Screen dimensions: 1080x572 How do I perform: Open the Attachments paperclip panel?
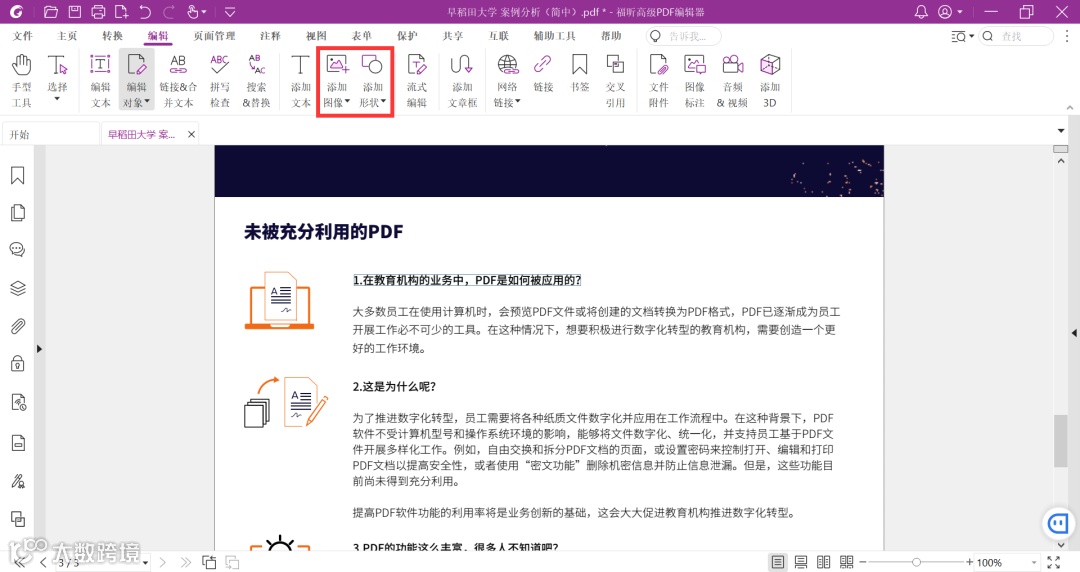(18, 326)
